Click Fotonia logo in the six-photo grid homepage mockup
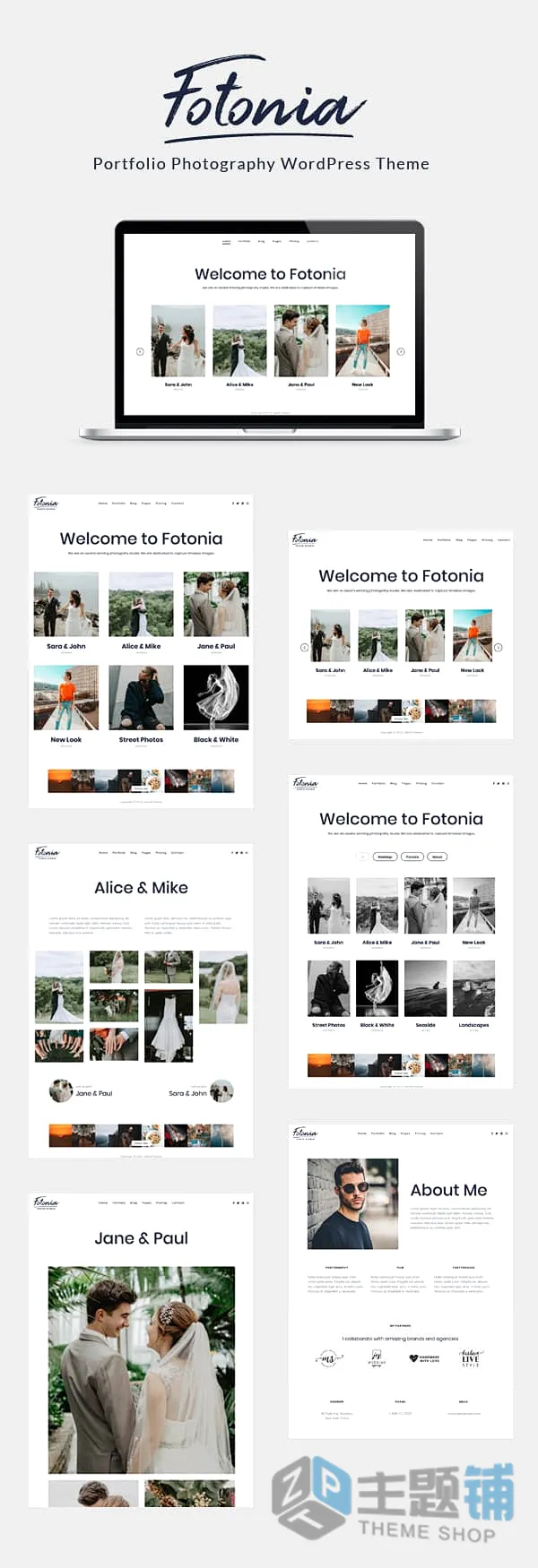The height and width of the screenshot is (1568, 538). point(46,504)
